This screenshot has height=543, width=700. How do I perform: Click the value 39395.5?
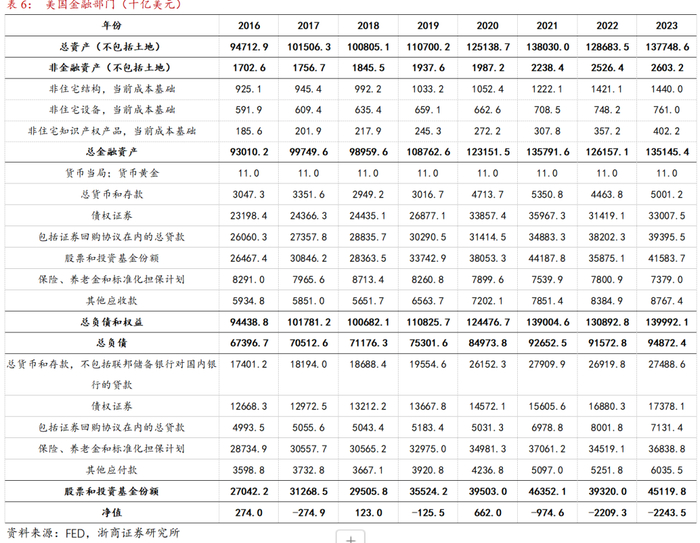point(667,237)
